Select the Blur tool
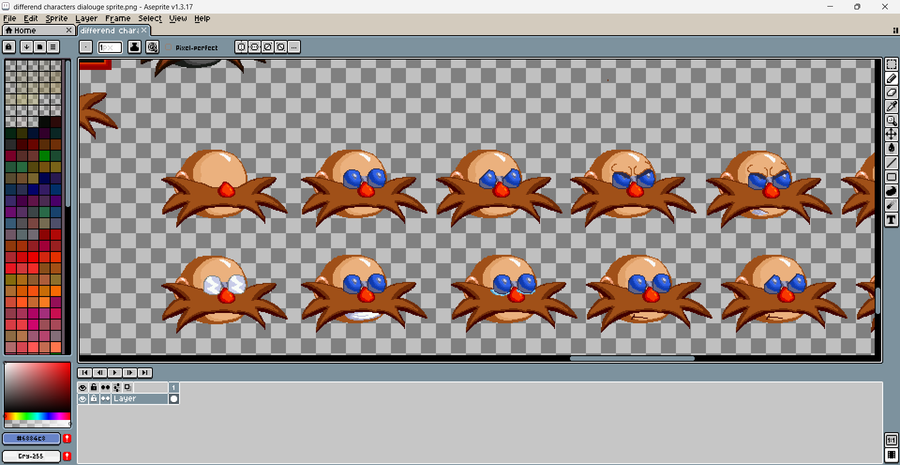 click(891, 204)
